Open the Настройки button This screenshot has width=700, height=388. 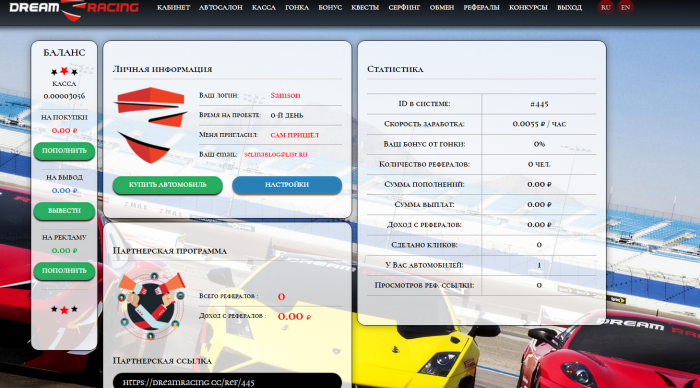[x=287, y=185]
